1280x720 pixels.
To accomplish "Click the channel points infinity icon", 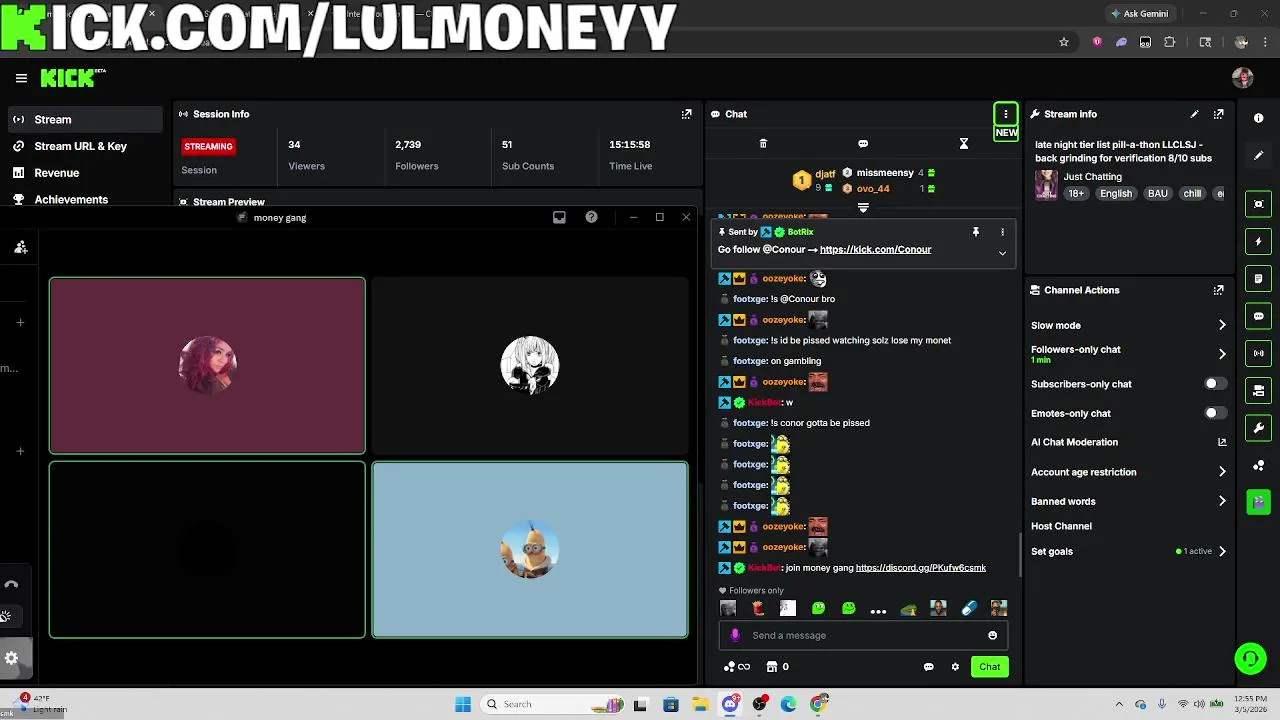I will (737, 667).
